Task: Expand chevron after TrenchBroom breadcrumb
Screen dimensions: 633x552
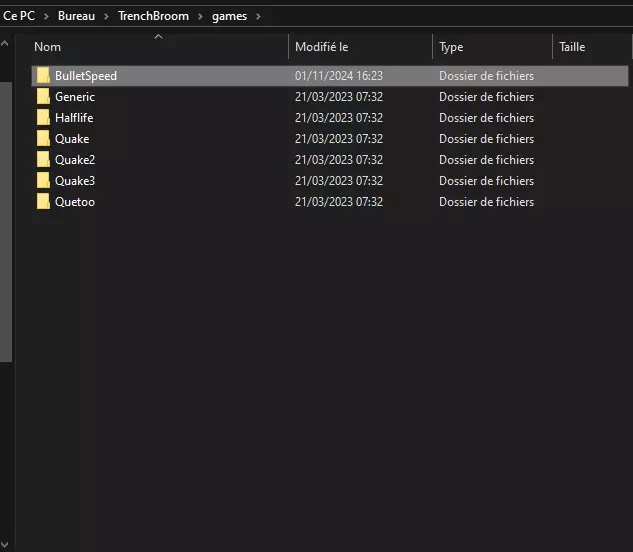Action: coord(200,17)
